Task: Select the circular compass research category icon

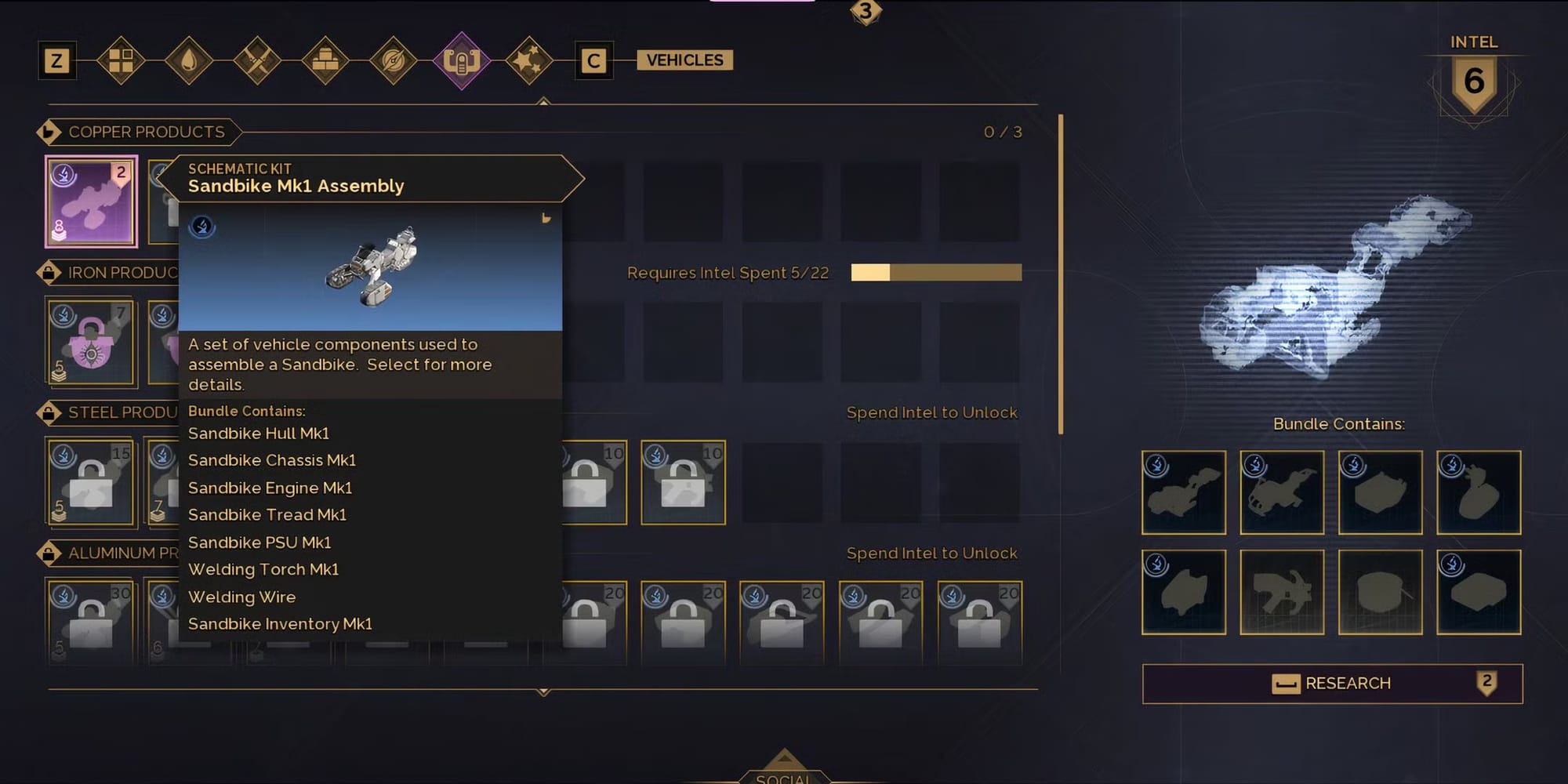Action: 394,60
